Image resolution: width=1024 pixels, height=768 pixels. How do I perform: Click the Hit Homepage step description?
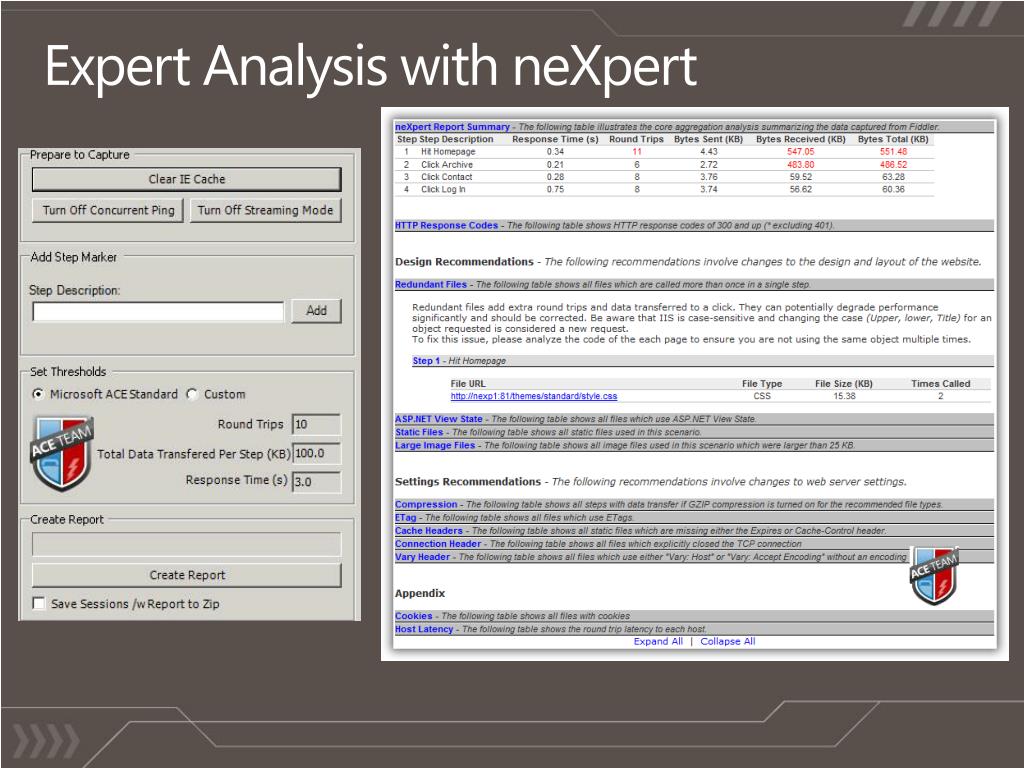(448, 152)
